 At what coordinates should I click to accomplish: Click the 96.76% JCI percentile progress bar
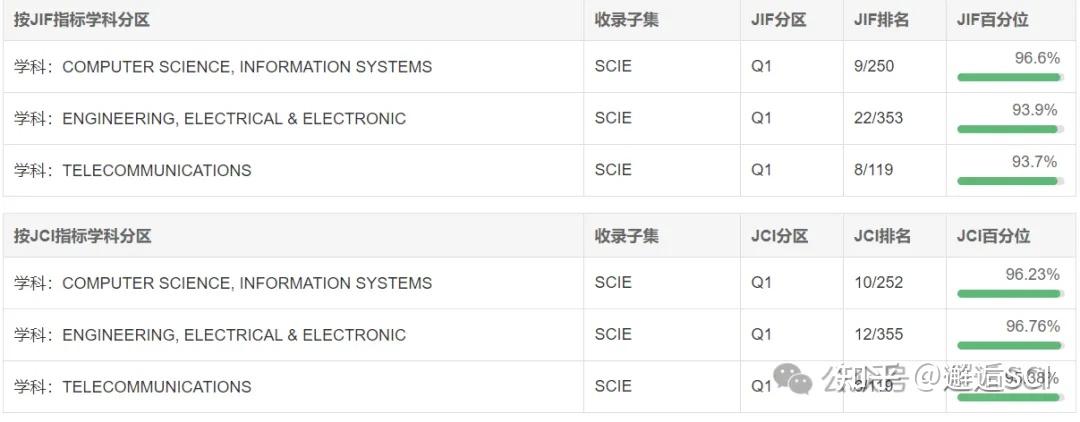point(1008,345)
